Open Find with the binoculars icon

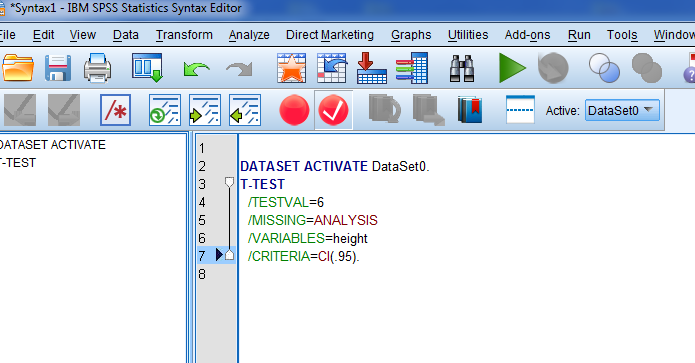tap(462, 68)
